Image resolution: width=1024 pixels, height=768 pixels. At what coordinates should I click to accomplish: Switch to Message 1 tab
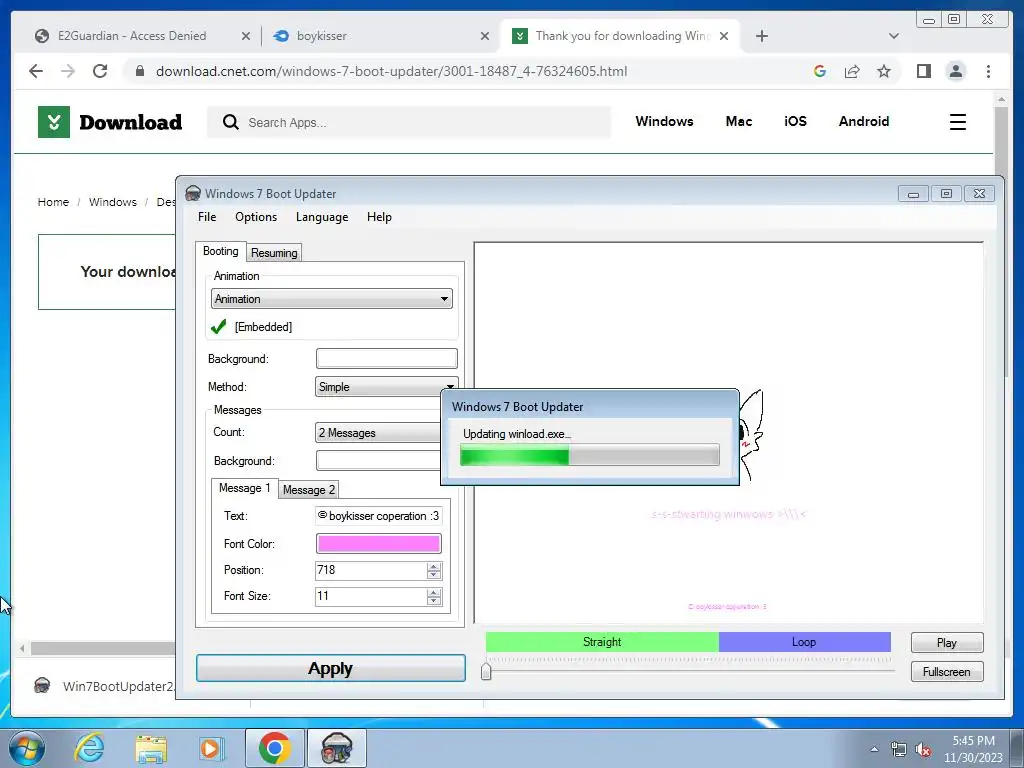tap(244, 488)
